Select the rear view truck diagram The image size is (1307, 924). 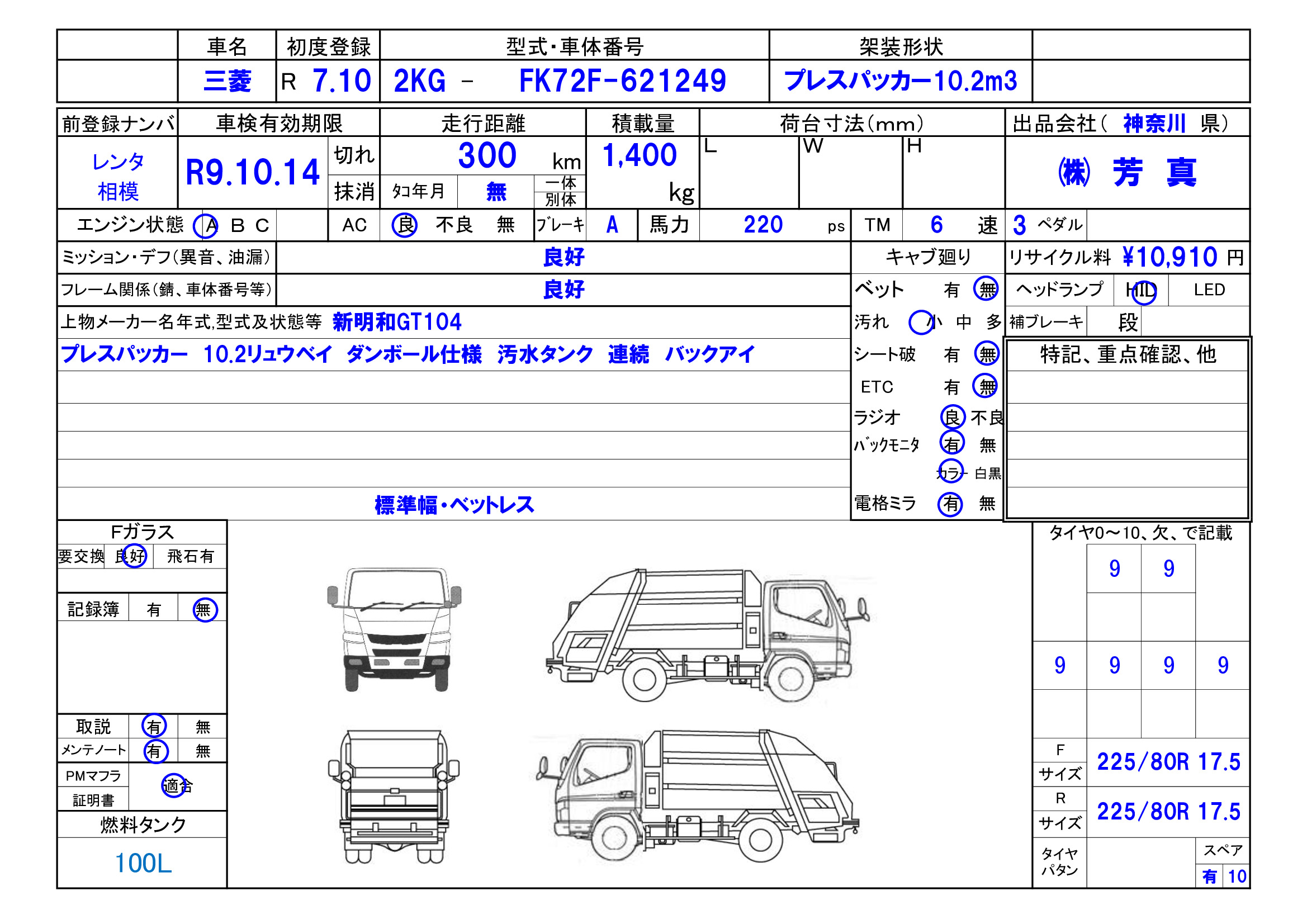tap(393, 797)
